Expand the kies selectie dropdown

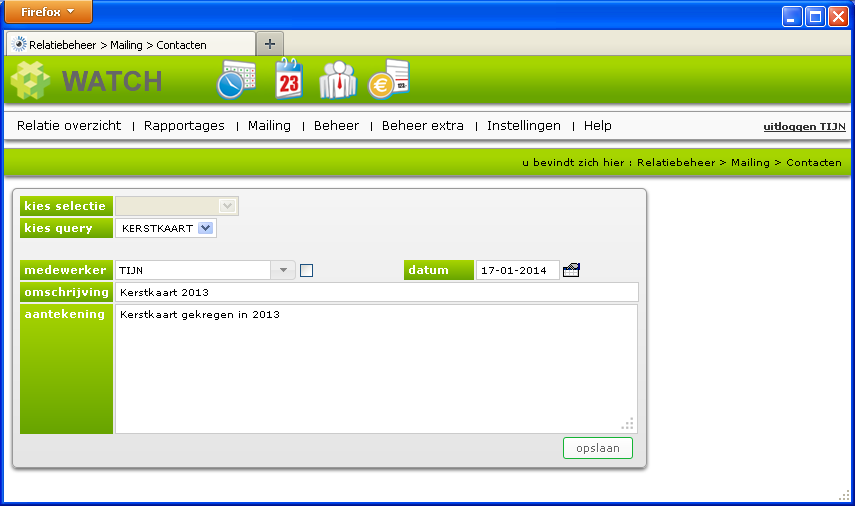[227, 206]
